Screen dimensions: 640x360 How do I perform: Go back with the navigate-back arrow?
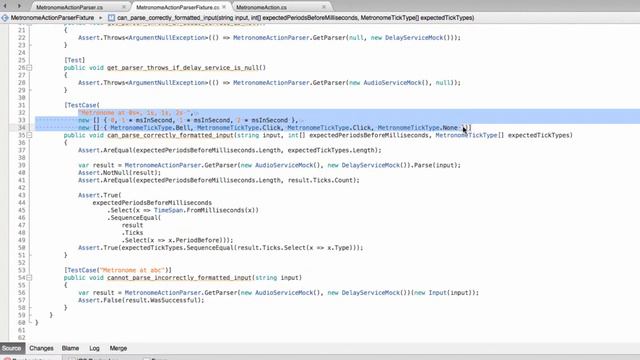[x=5, y=6]
